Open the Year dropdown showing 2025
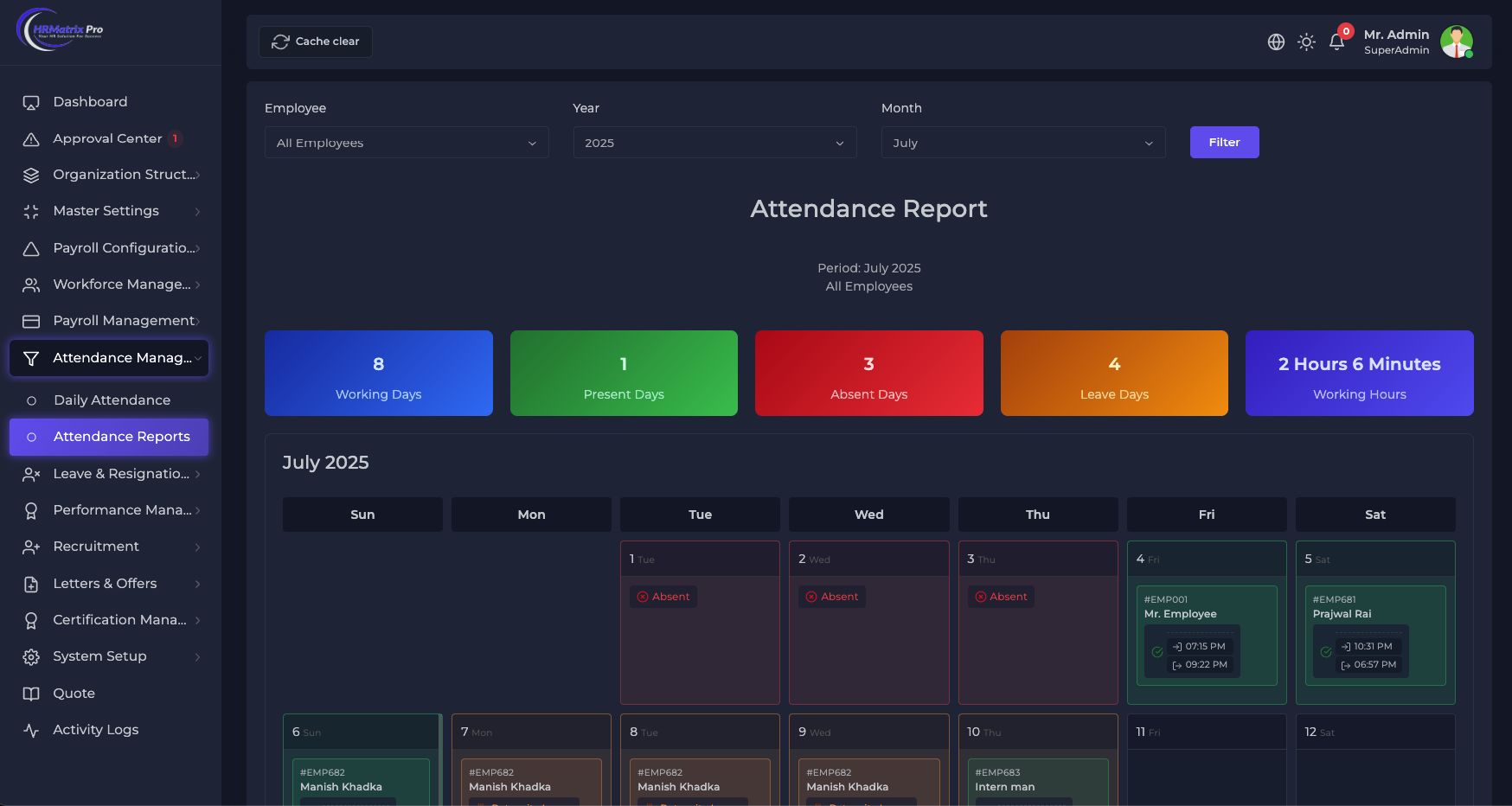Image resolution: width=1512 pixels, height=806 pixels. click(714, 143)
